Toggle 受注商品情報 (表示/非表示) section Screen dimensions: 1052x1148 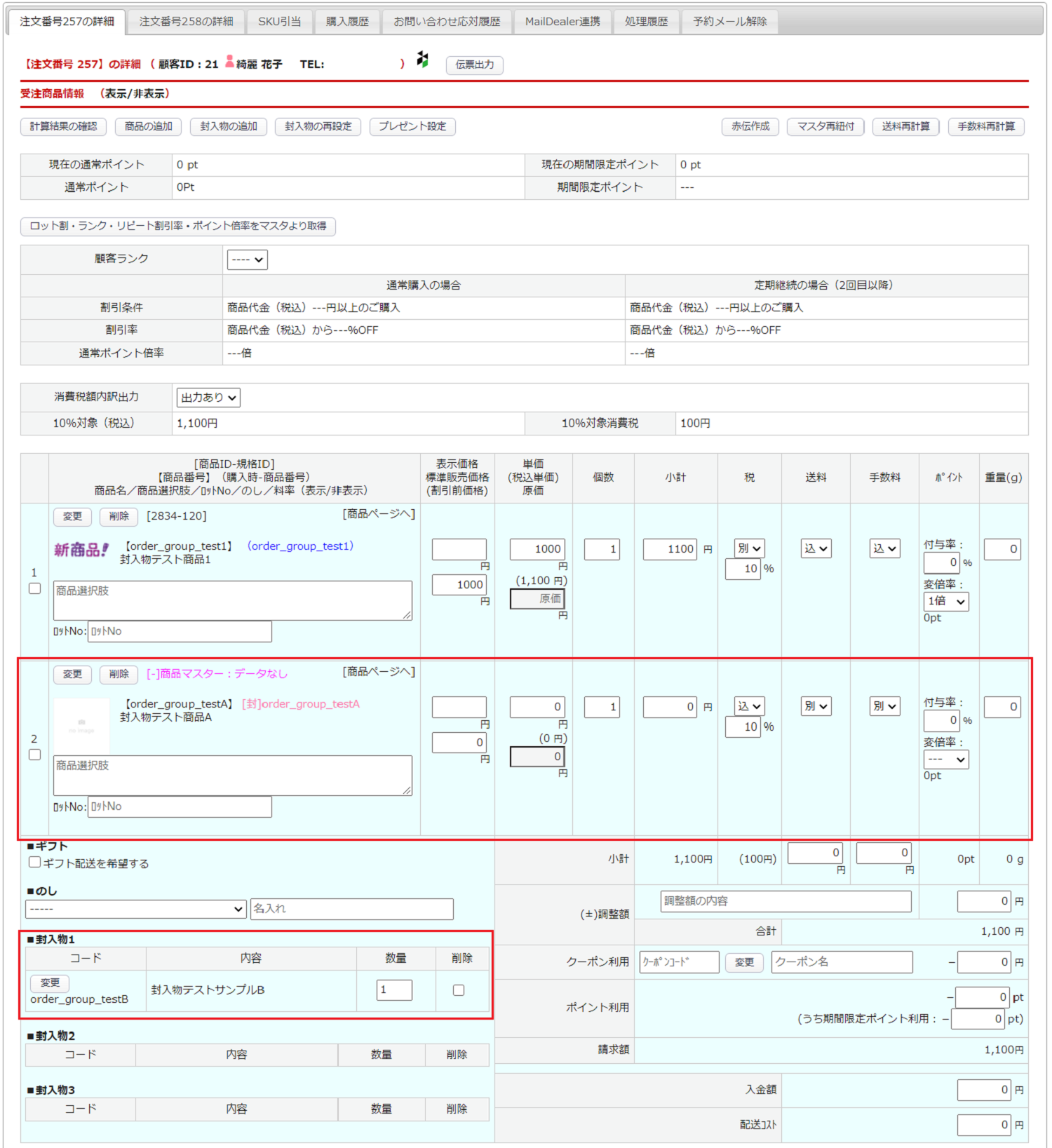pyautogui.click(x=134, y=94)
